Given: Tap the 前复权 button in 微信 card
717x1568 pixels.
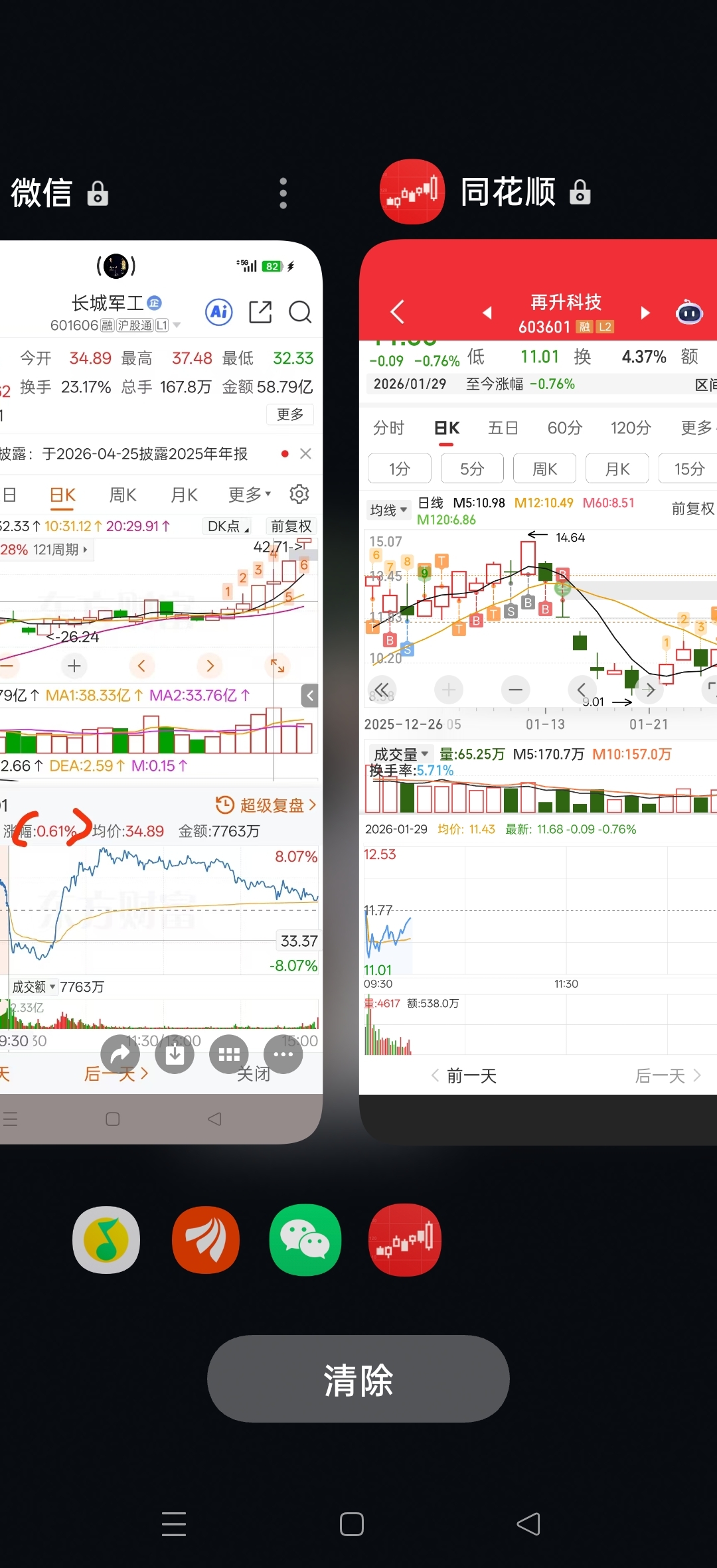Looking at the screenshot, I should 291,526.
